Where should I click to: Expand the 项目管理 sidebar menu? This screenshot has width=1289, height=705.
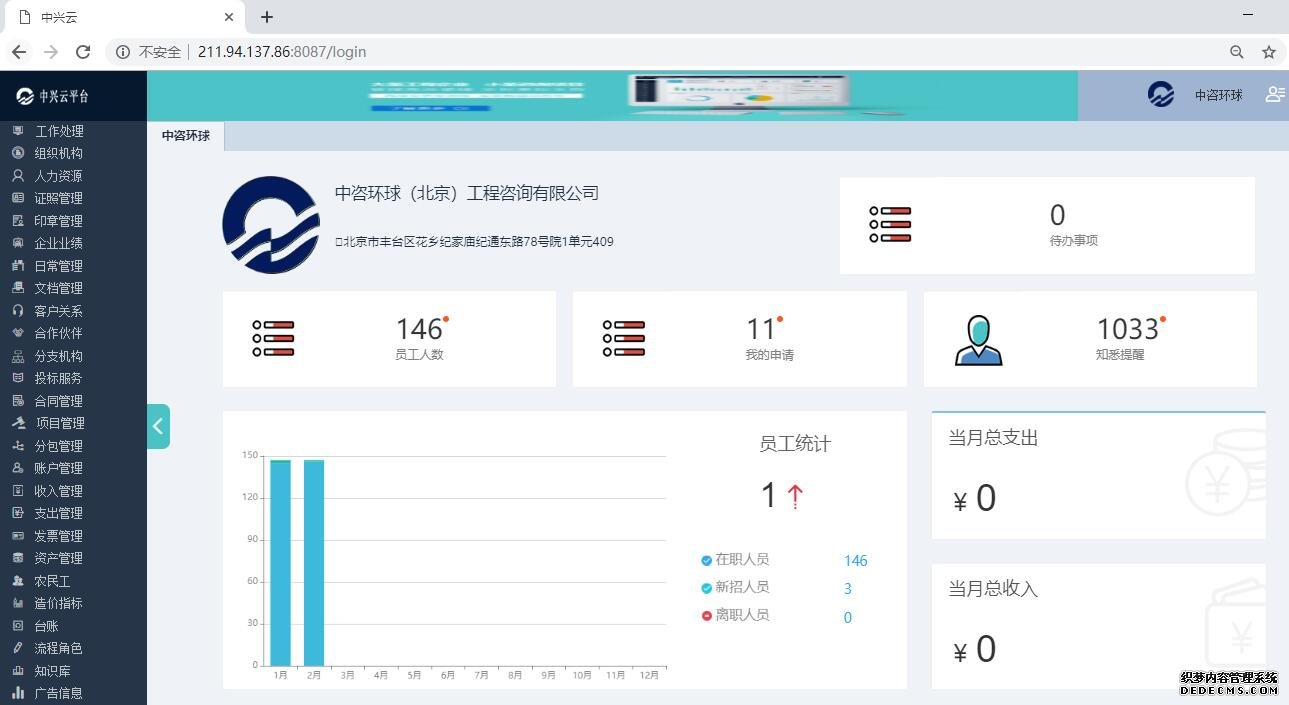pyautogui.click(x=59, y=423)
